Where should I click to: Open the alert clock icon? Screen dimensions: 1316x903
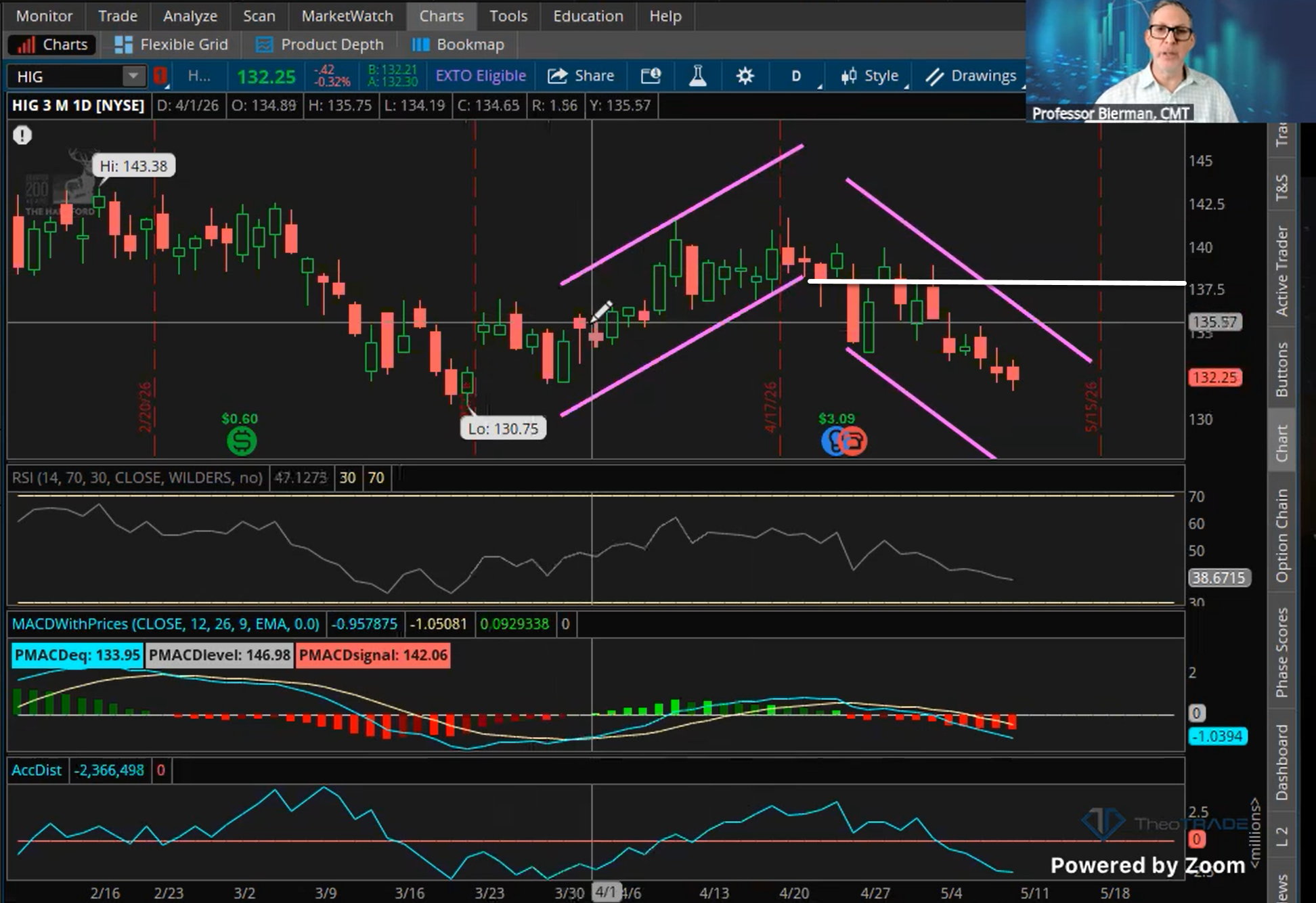click(651, 76)
